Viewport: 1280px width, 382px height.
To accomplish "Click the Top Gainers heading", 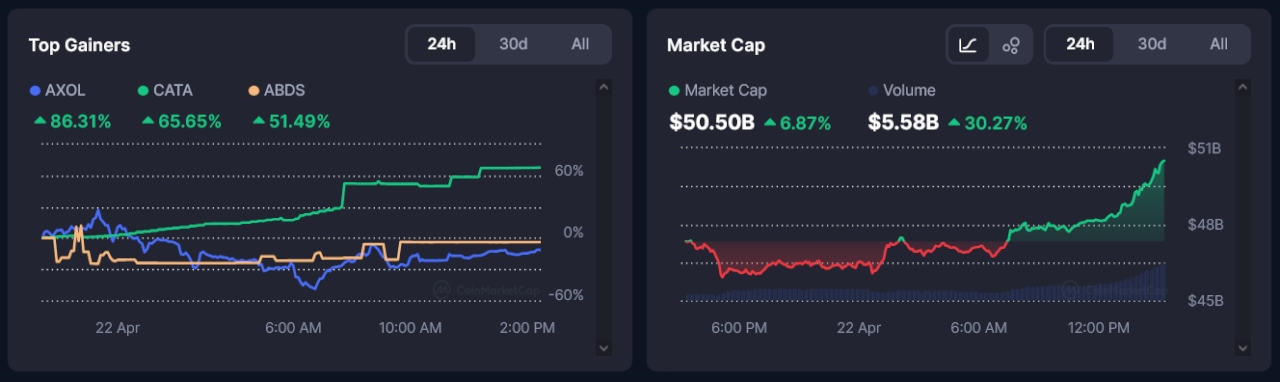I will tap(79, 45).
